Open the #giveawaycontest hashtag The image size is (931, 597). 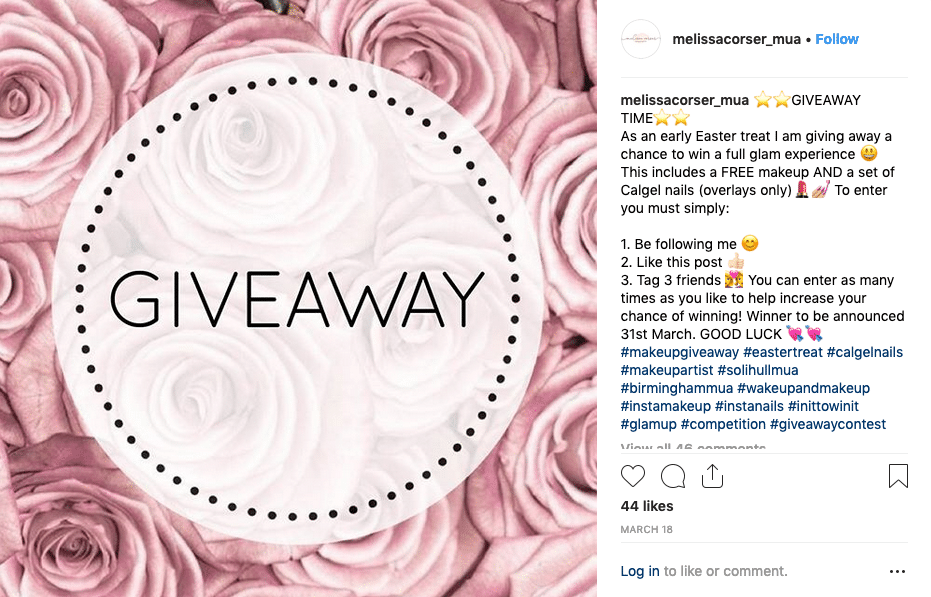828,424
